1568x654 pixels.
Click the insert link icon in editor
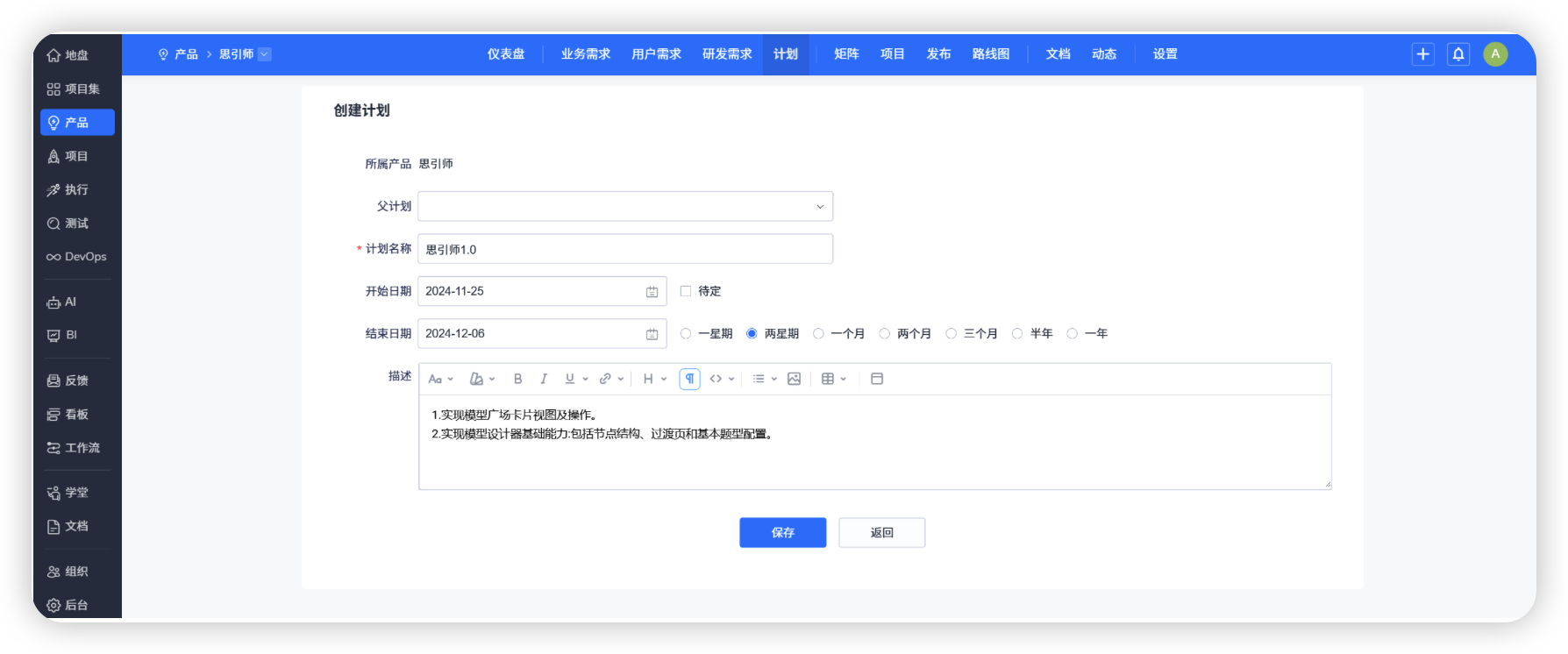click(605, 379)
